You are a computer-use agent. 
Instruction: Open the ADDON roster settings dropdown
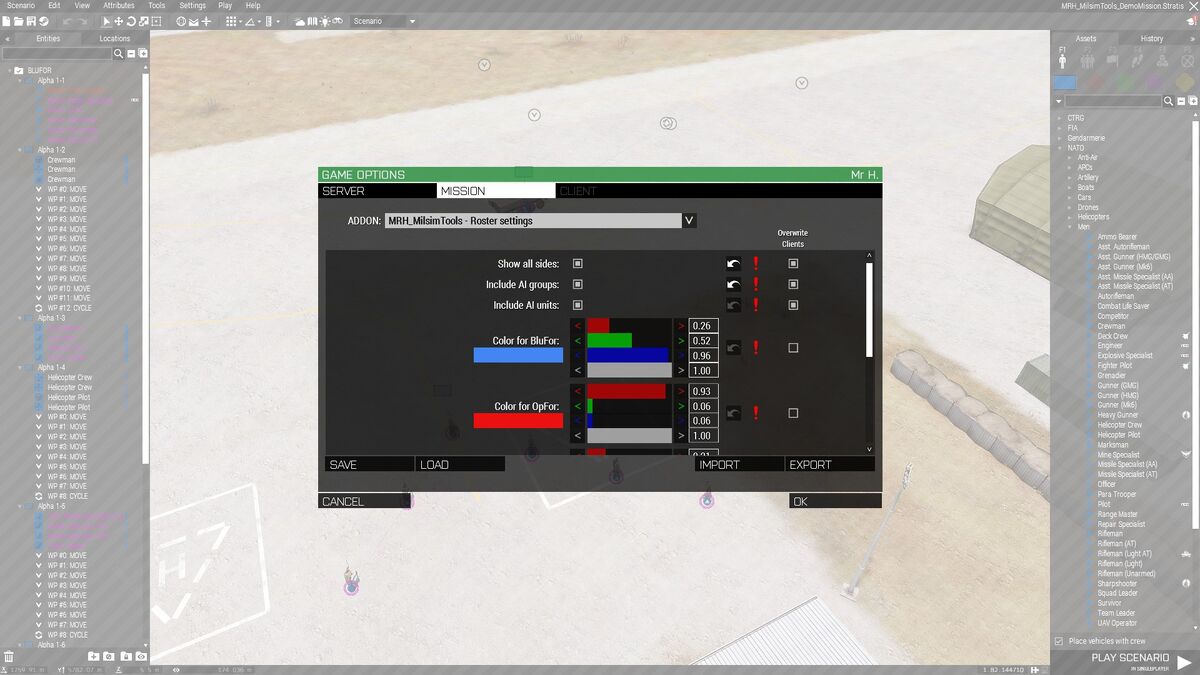pyautogui.click(x=688, y=220)
